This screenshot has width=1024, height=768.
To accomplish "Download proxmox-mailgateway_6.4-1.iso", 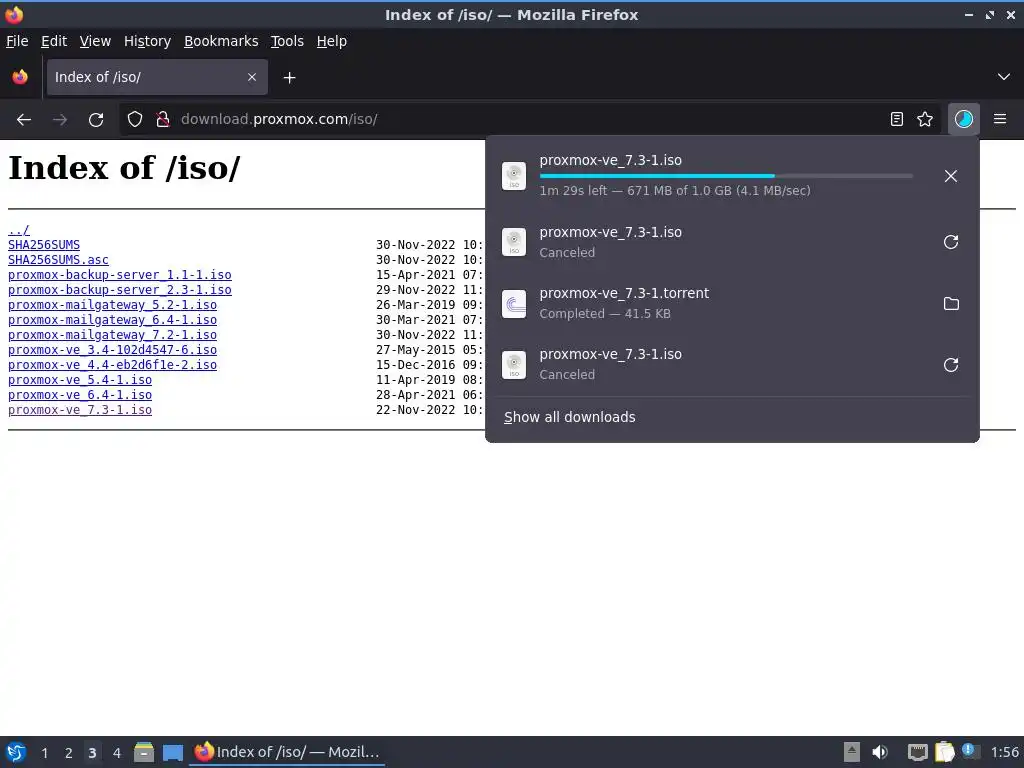I will point(112,320).
